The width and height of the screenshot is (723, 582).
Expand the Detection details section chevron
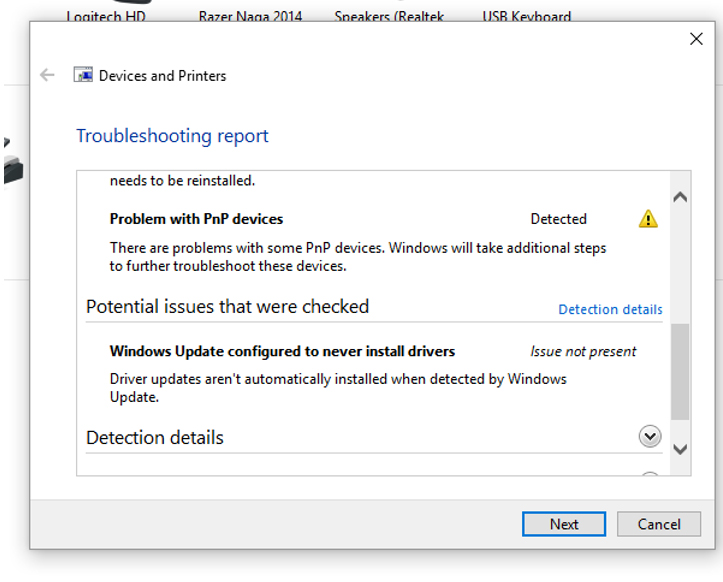click(650, 436)
